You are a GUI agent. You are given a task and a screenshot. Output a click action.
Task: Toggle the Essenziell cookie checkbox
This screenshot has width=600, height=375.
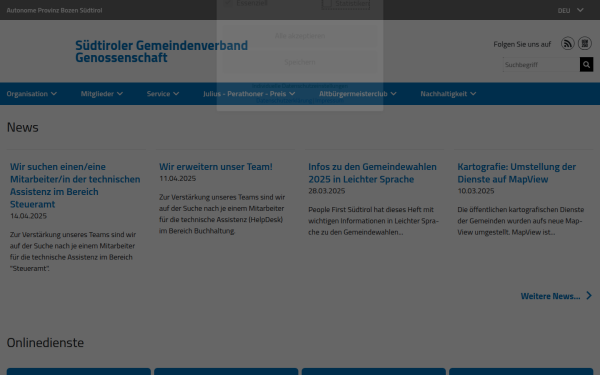click(228, 3)
